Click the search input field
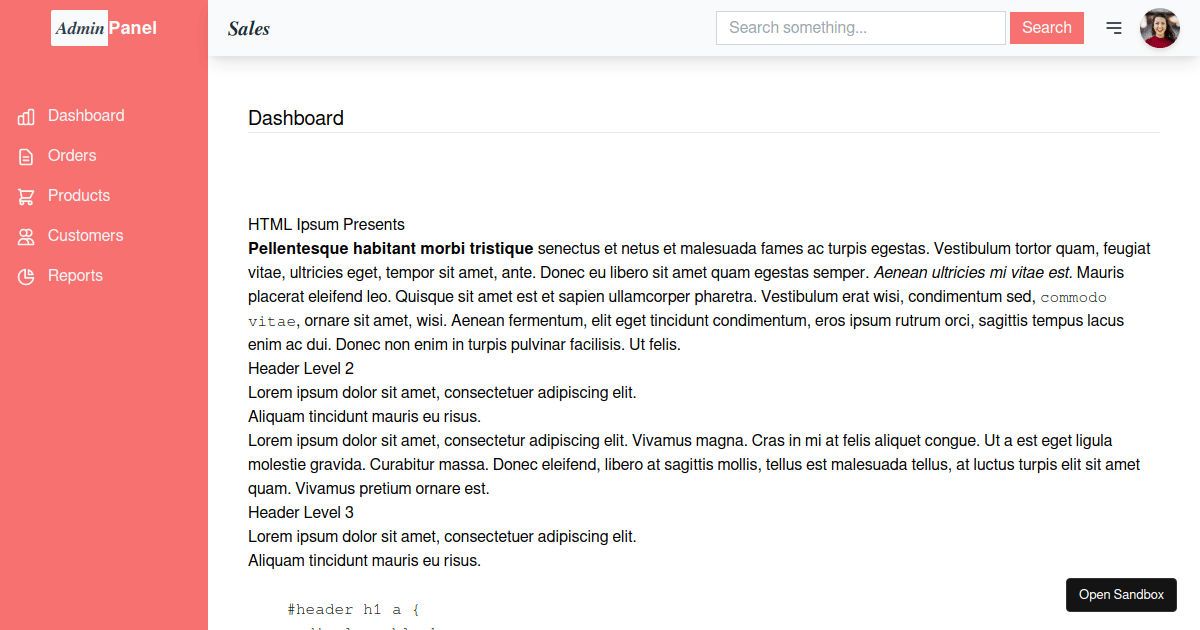Viewport: 1200px width, 630px height. click(860, 28)
